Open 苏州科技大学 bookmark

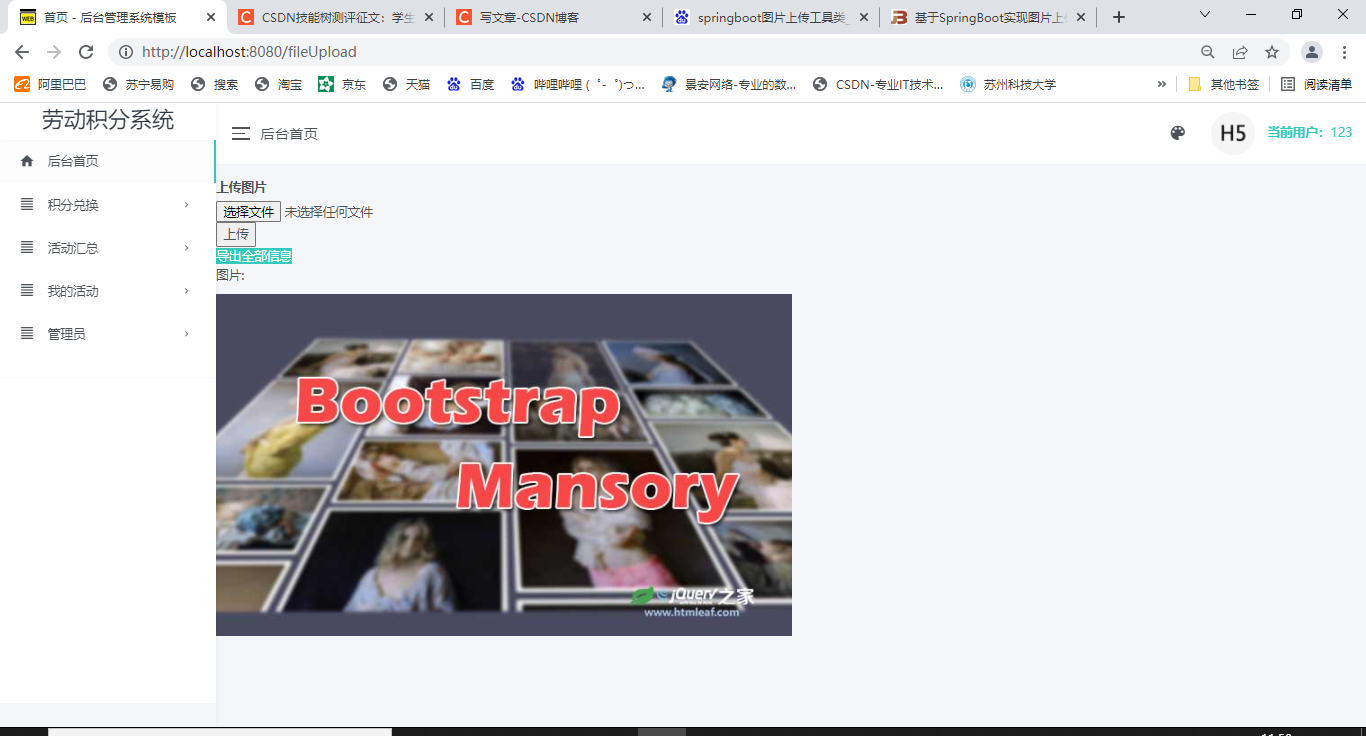[1008, 84]
